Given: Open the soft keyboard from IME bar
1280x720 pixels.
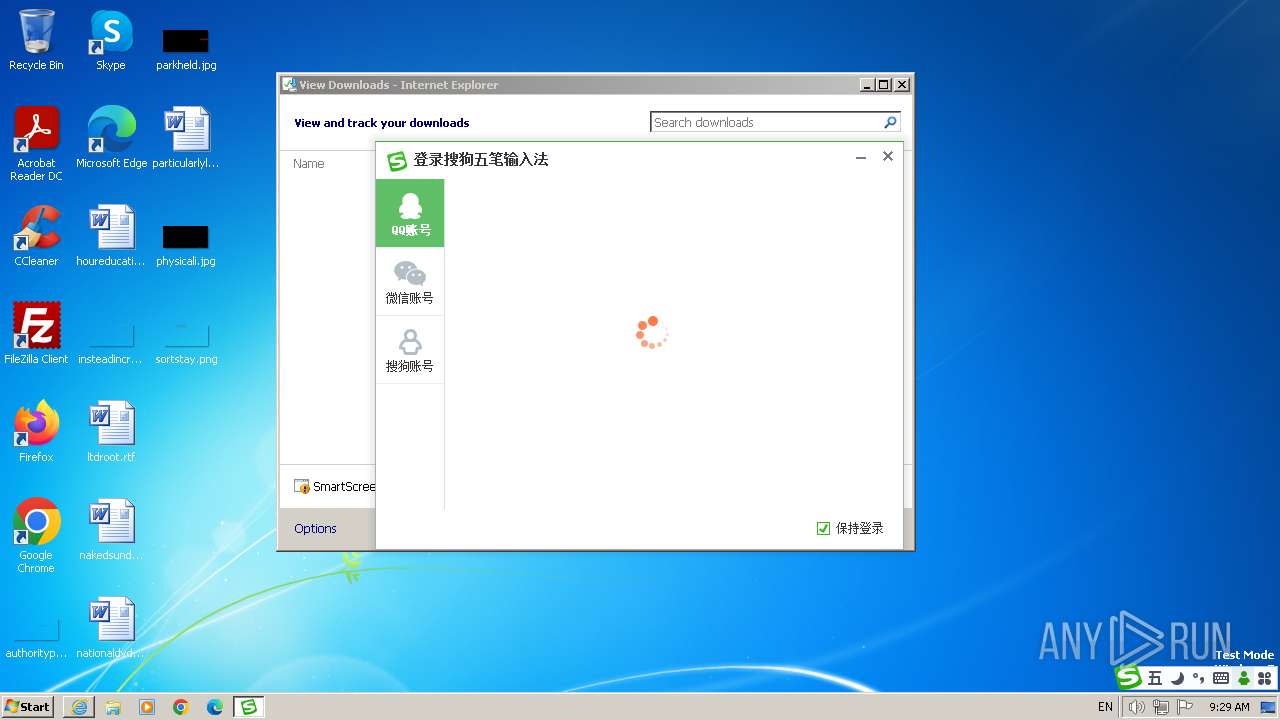Looking at the screenshot, I should [x=1220, y=678].
